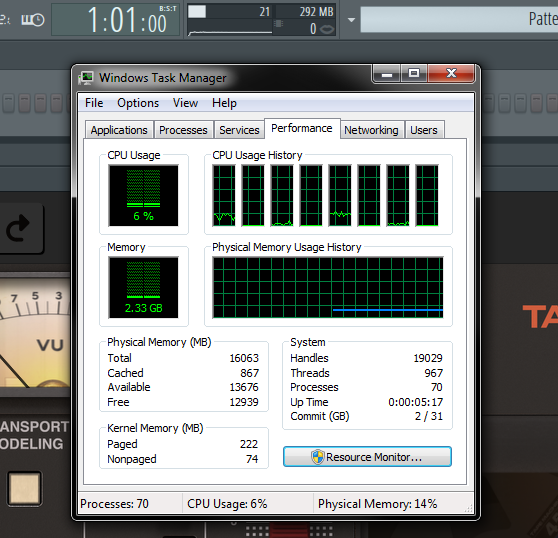This screenshot has height=538, width=558.
Task: Click the Free memory value 12939
Action: [244, 402]
